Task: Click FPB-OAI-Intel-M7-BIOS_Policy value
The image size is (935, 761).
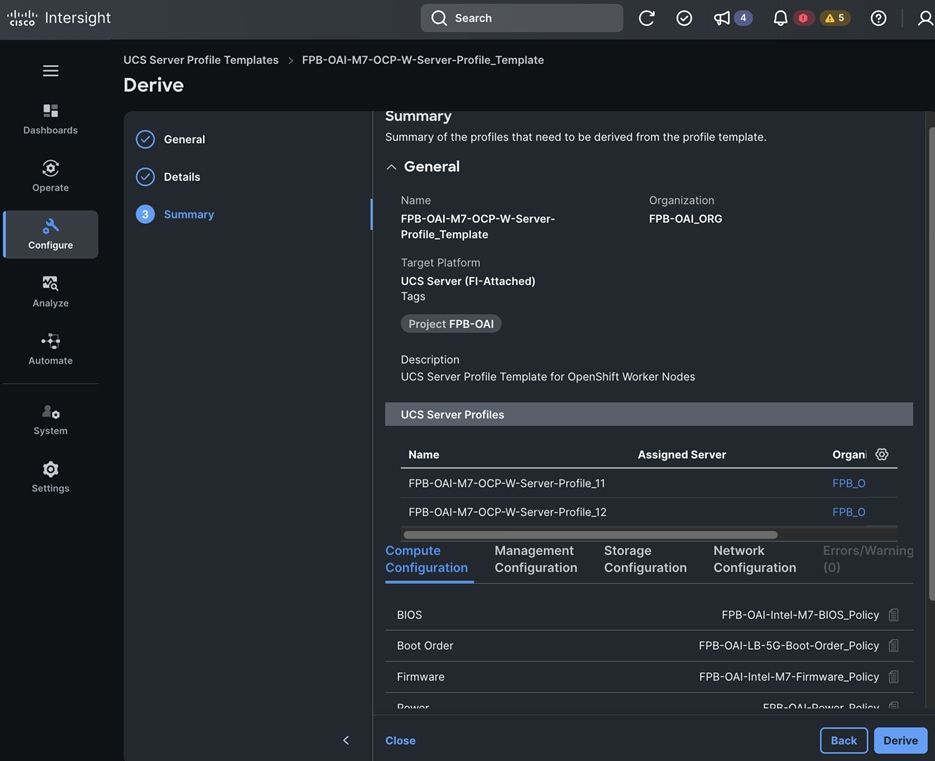Action: (800, 615)
